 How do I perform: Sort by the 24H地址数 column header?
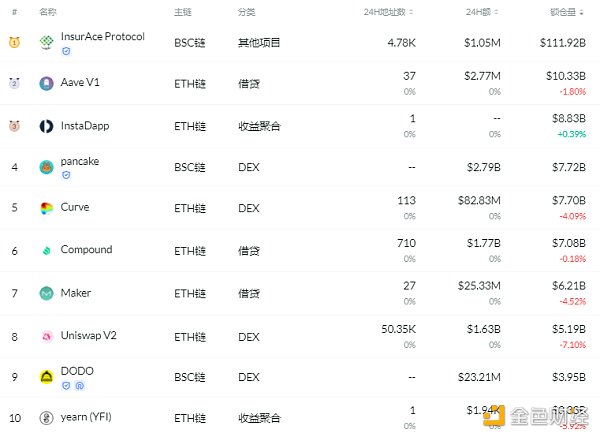coord(387,12)
